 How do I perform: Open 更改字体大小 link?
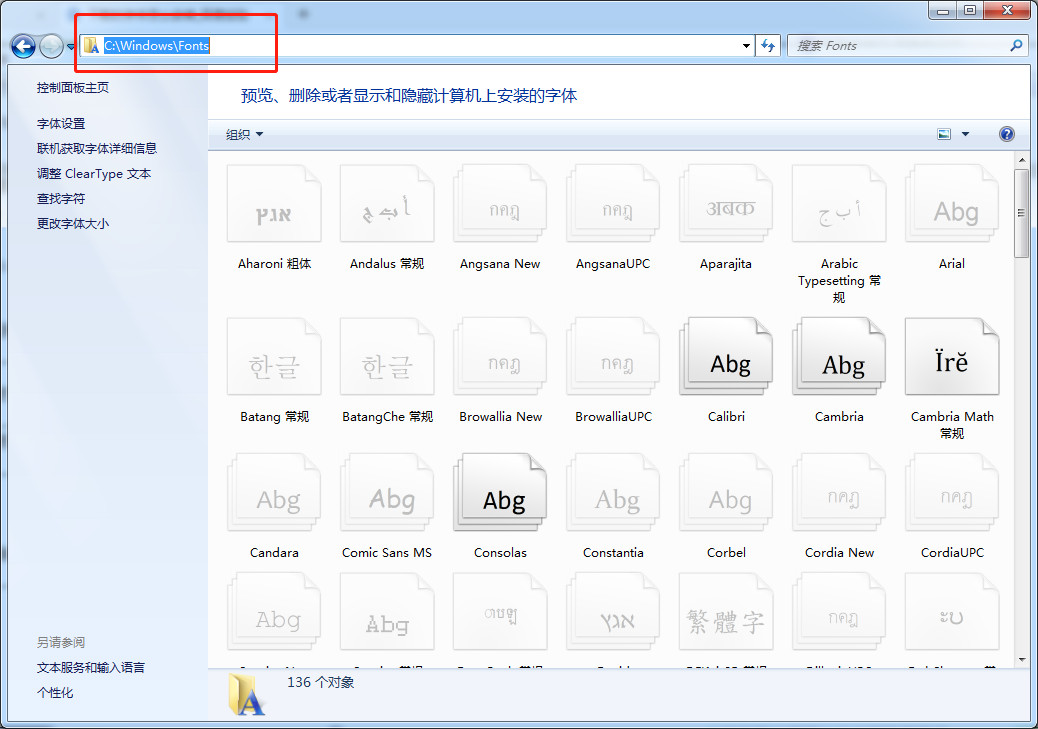click(x=73, y=224)
